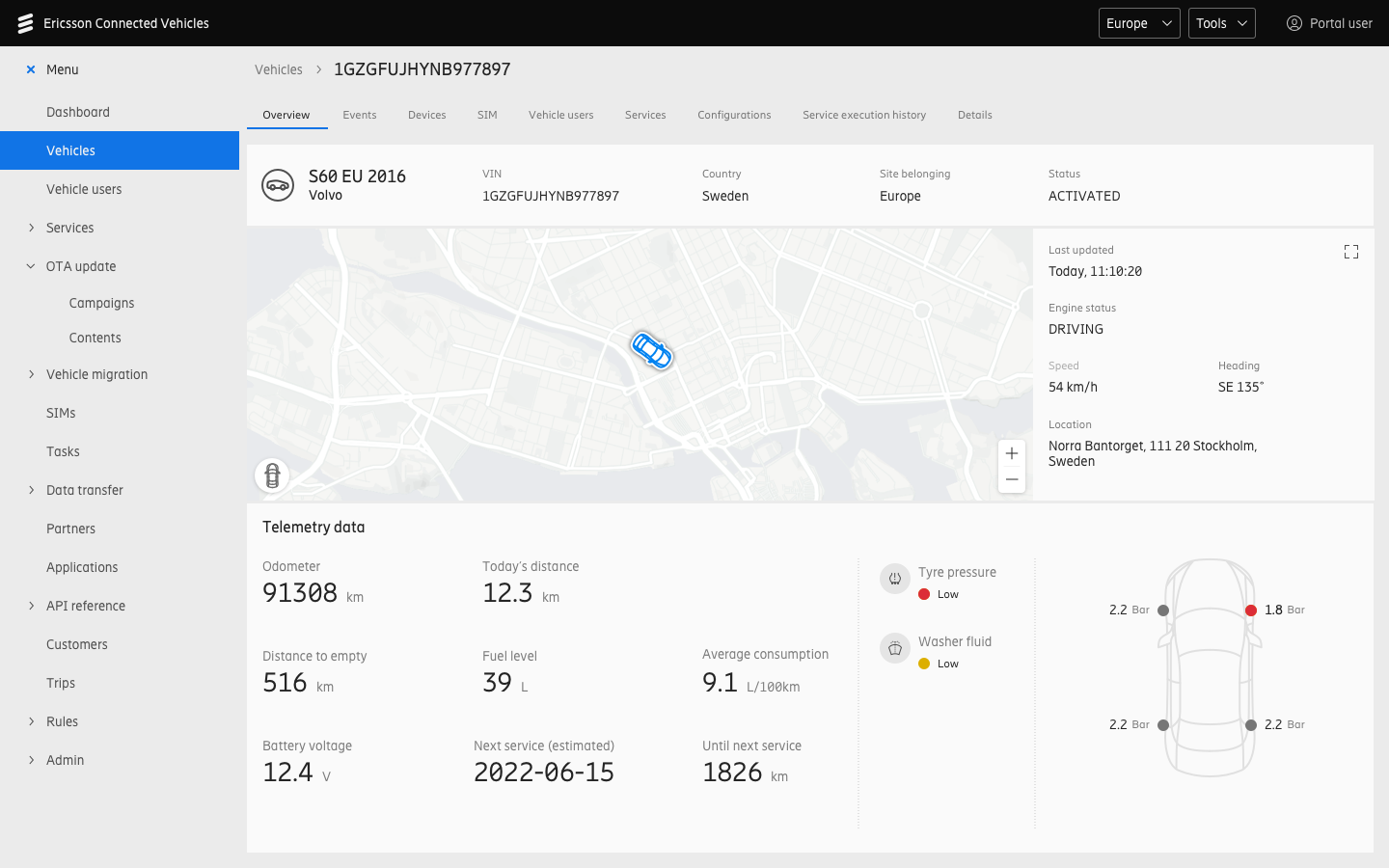Switch to the Events tab
The image size is (1389, 868).
[x=360, y=115]
